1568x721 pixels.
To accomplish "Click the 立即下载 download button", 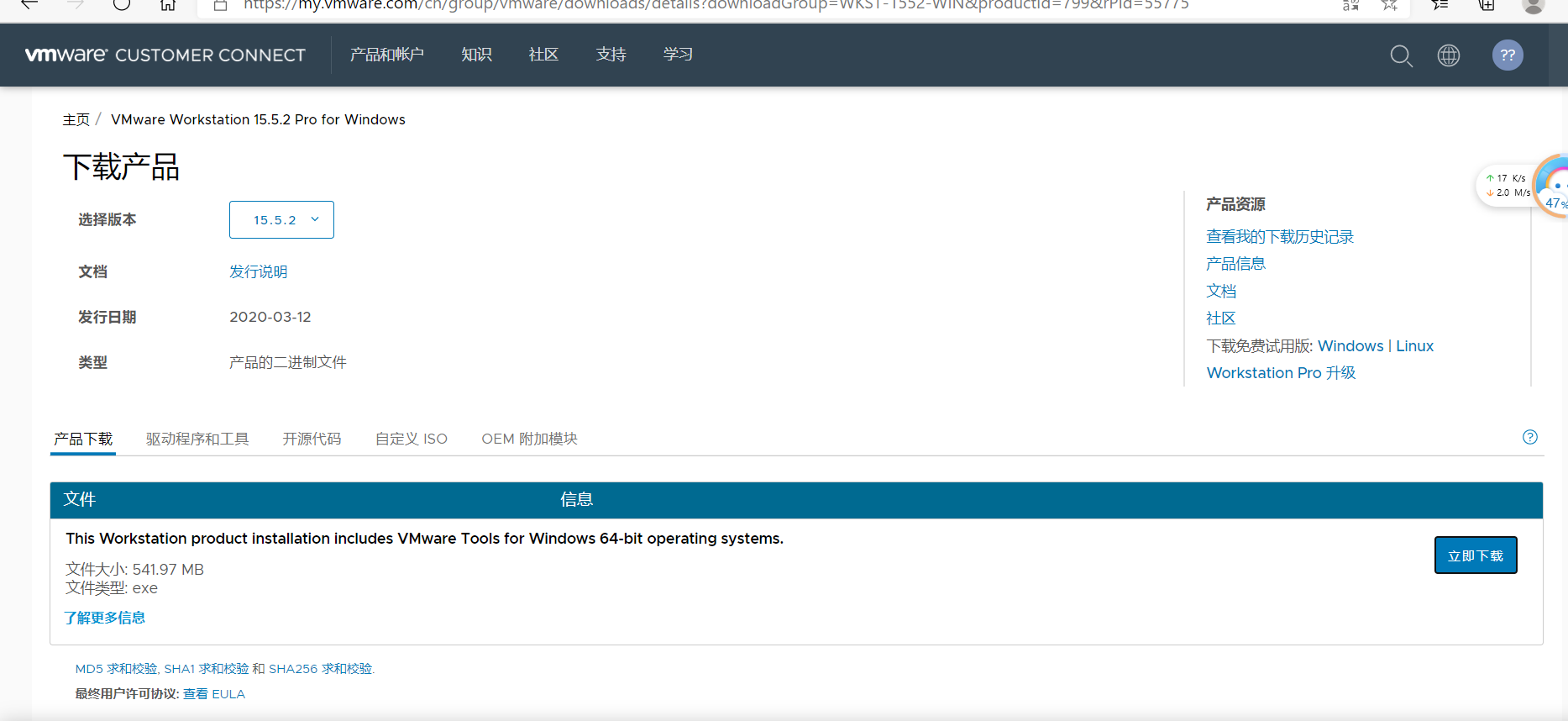I will point(1476,555).
